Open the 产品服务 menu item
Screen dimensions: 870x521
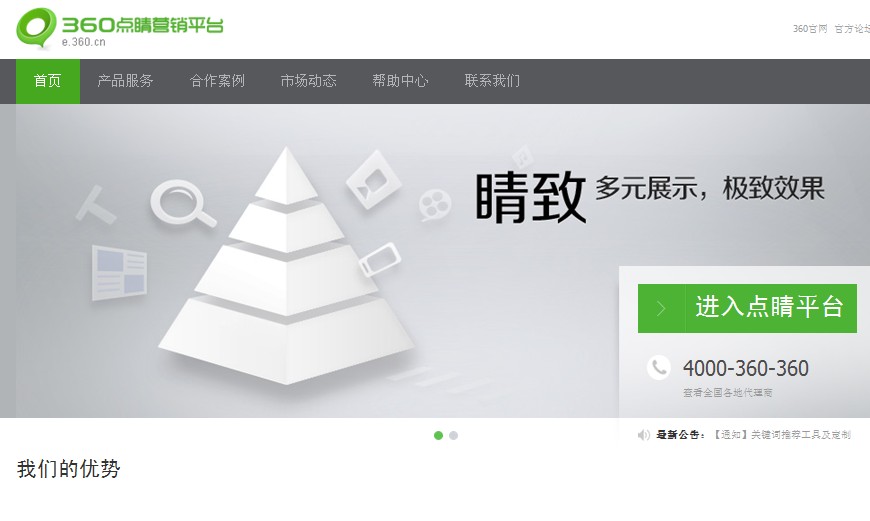tap(125, 81)
